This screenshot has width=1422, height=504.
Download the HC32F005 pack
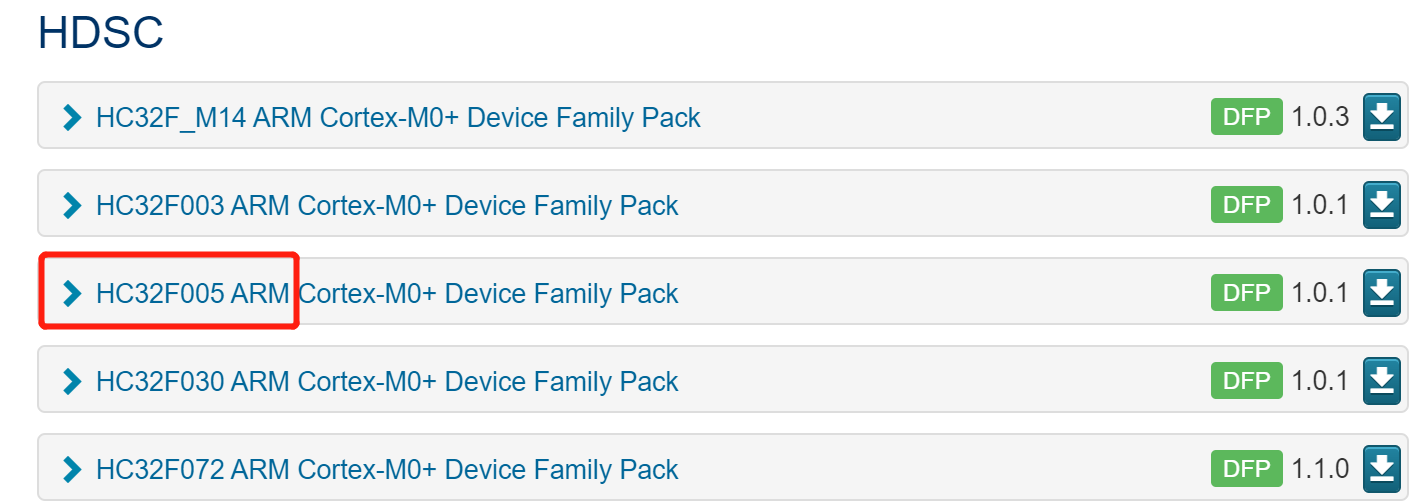[x=1381, y=293]
